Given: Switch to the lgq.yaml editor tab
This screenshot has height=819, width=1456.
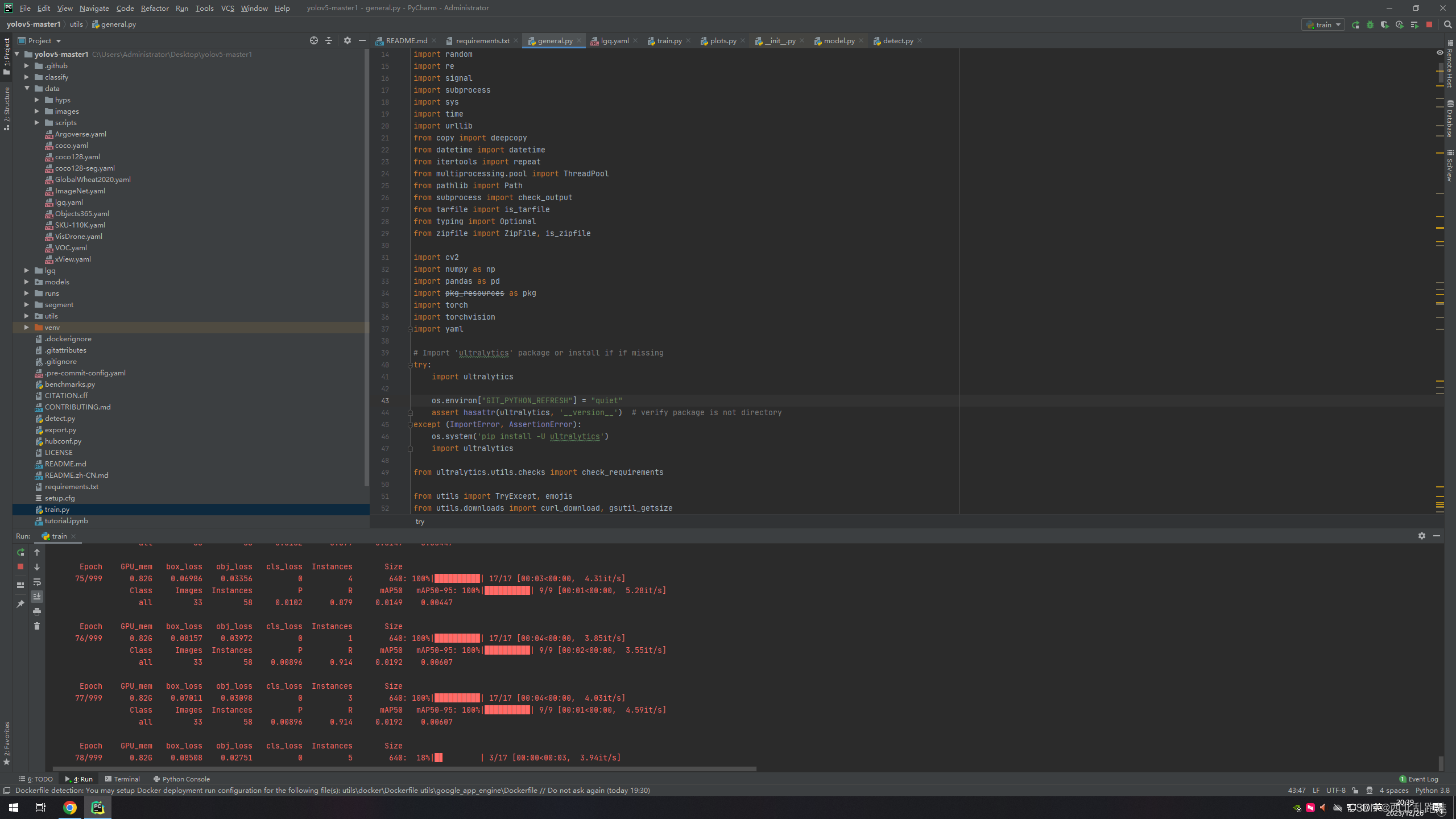Looking at the screenshot, I should (614, 40).
